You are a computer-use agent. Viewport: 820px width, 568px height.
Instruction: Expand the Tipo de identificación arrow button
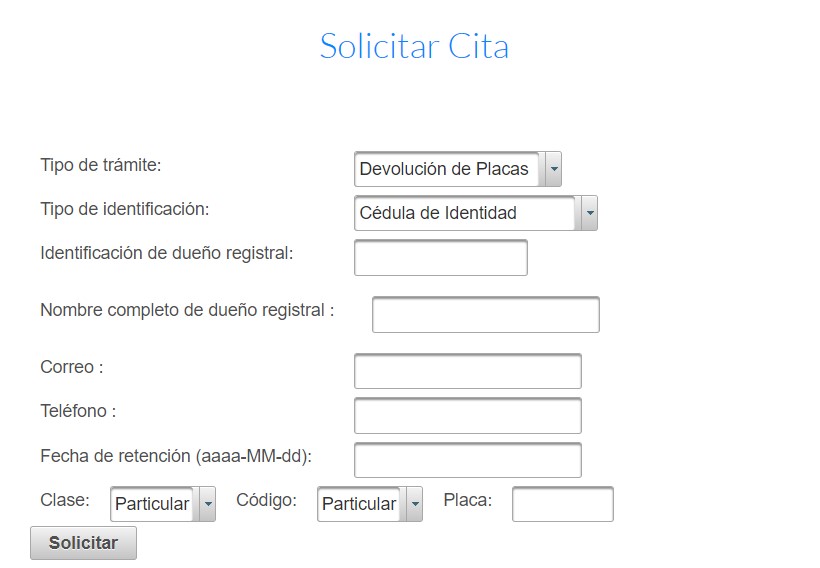(589, 213)
